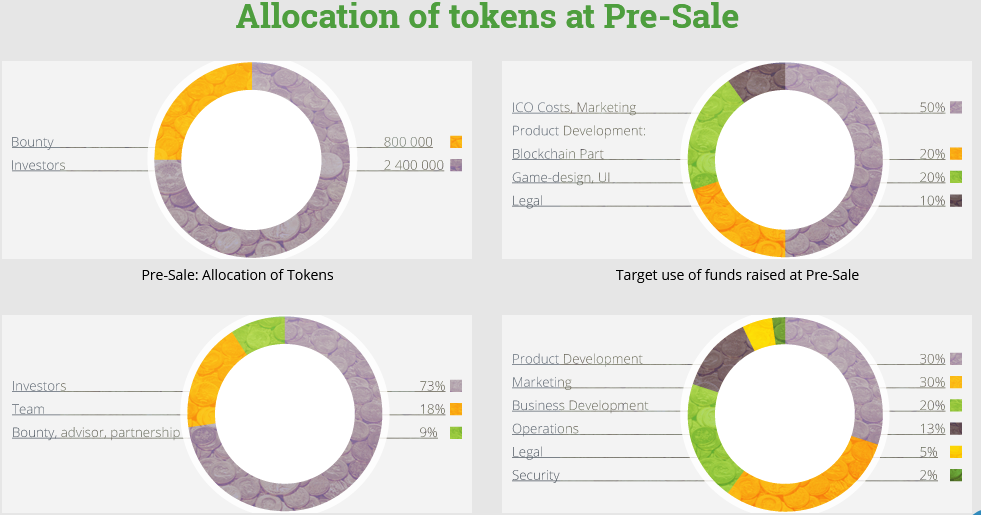The width and height of the screenshot is (981, 515).
Task: Click the yellow Legal 5% legend swatch
Action: [956, 452]
